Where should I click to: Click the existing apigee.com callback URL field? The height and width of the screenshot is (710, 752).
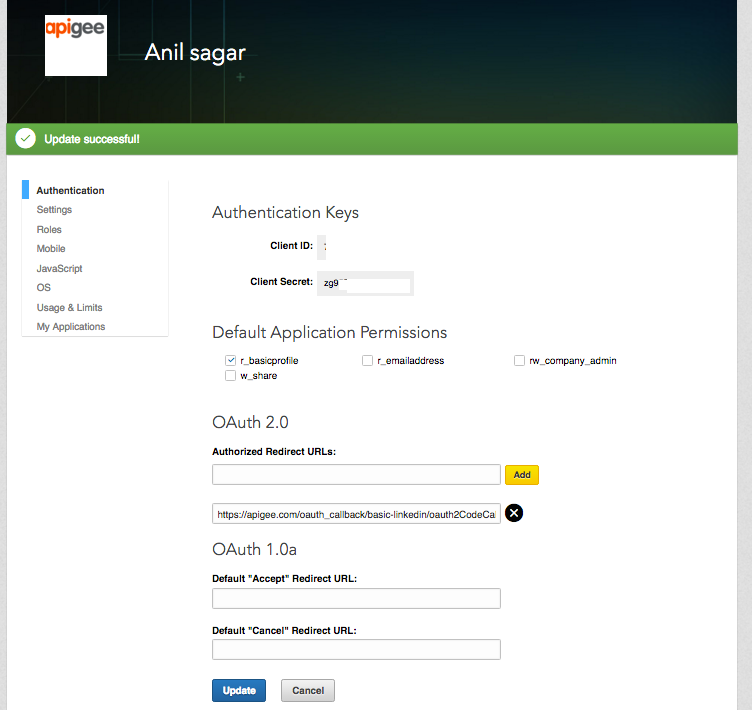(x=356, y=514)
